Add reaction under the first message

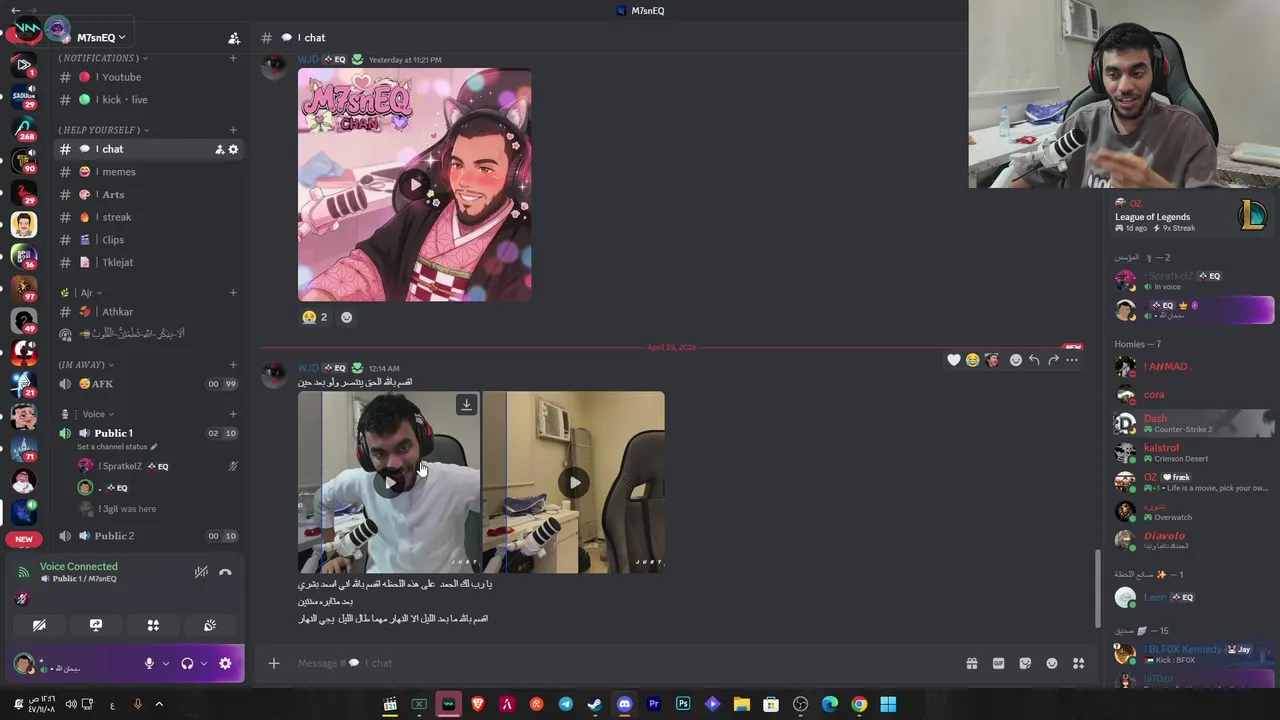click(x=346, y=317)
